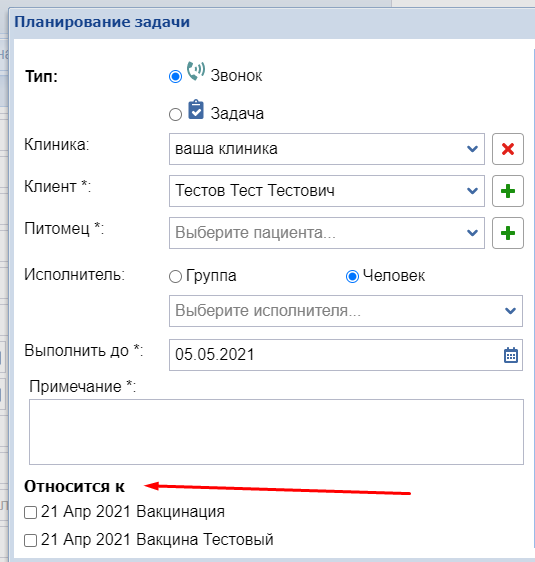Click the Тестов Тест Тестович client field
Screen dimensions: 535x562
click(327, 191)
